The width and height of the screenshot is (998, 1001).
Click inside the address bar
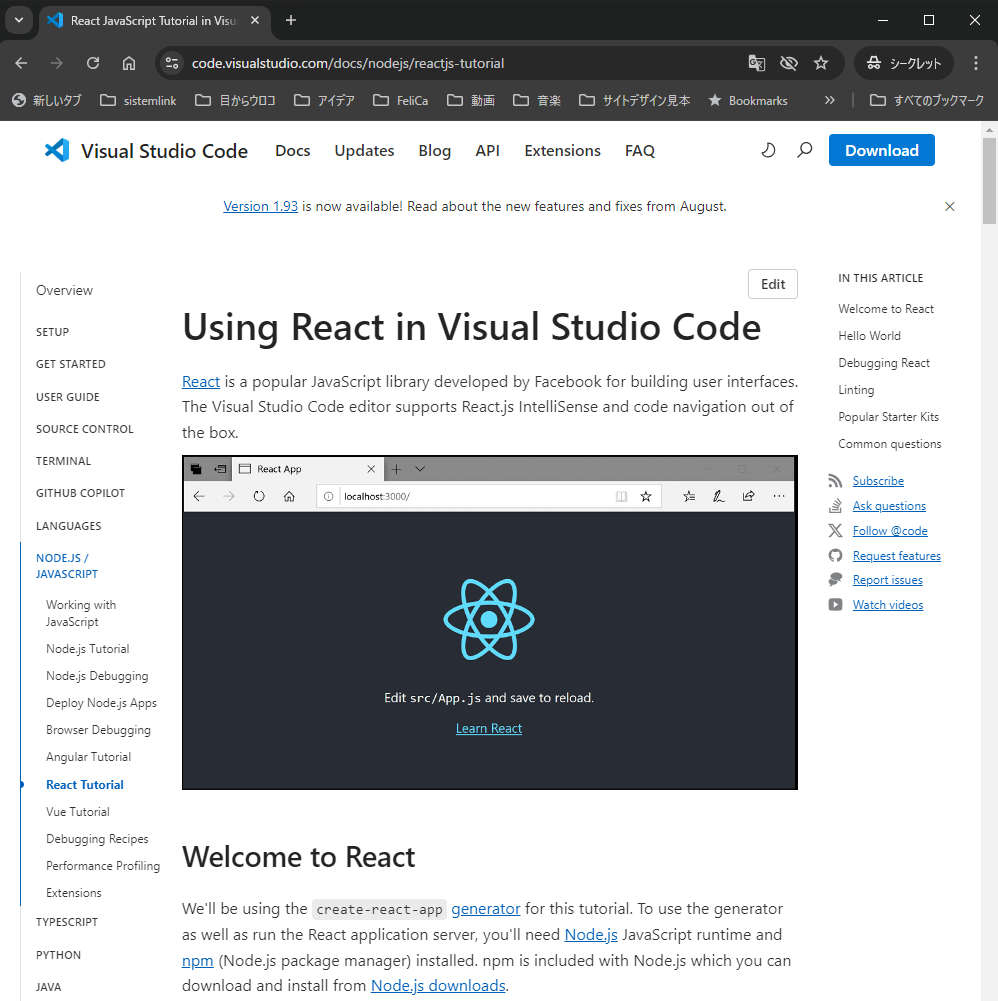(x=400, y=62)
